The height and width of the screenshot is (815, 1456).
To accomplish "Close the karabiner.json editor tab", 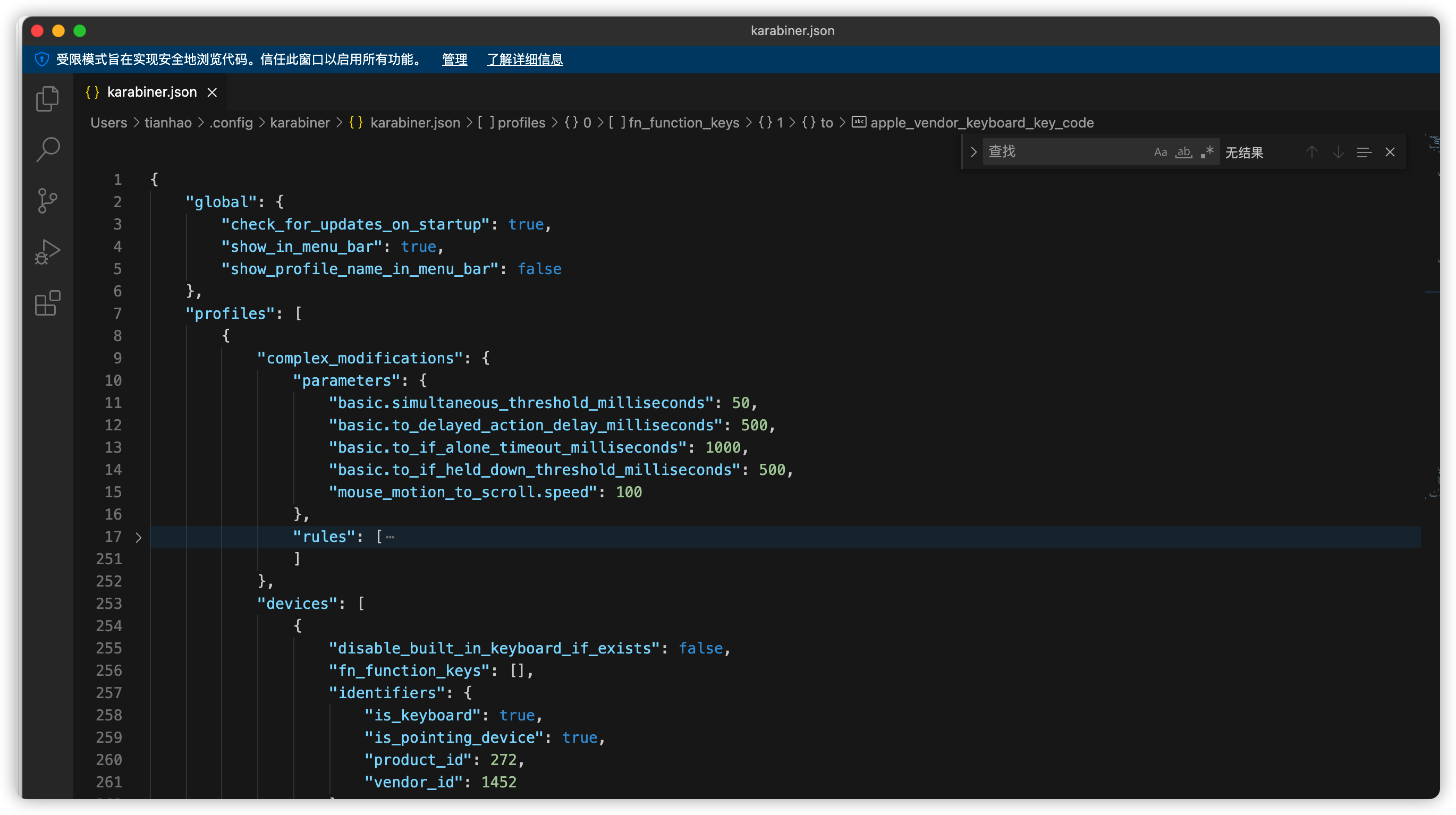I will click(212, 92).
